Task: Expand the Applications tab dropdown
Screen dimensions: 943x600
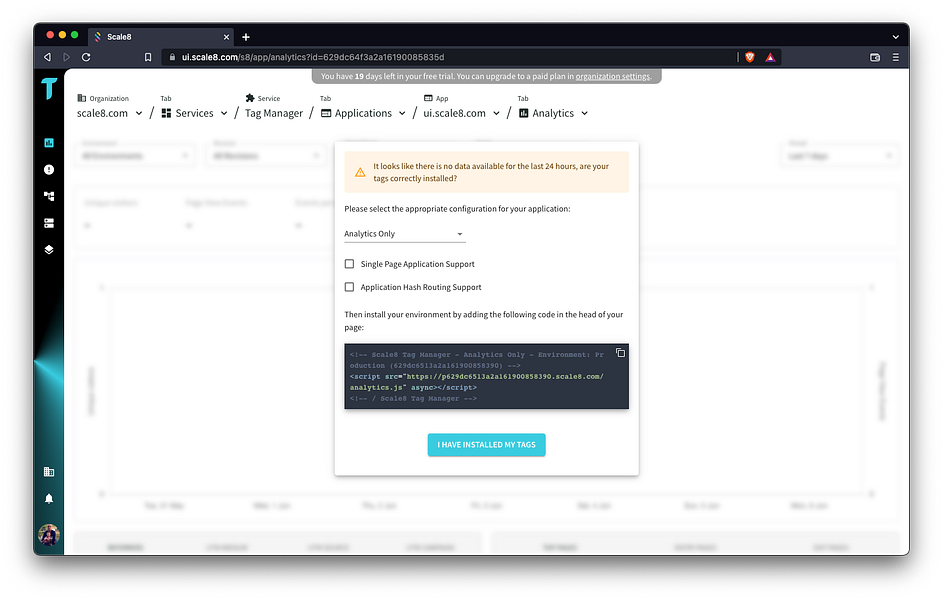Action: click(x=402, y=113)
